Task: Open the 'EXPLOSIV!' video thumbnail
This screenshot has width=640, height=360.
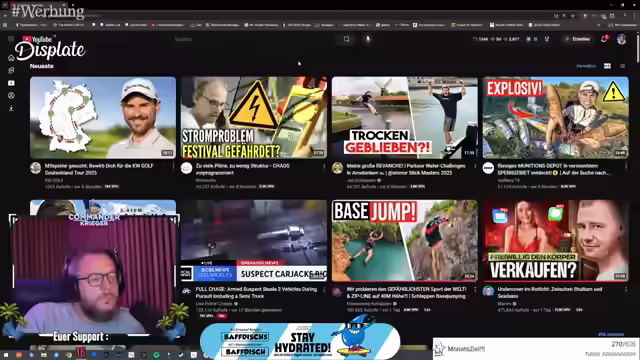Action: point(556,118)
